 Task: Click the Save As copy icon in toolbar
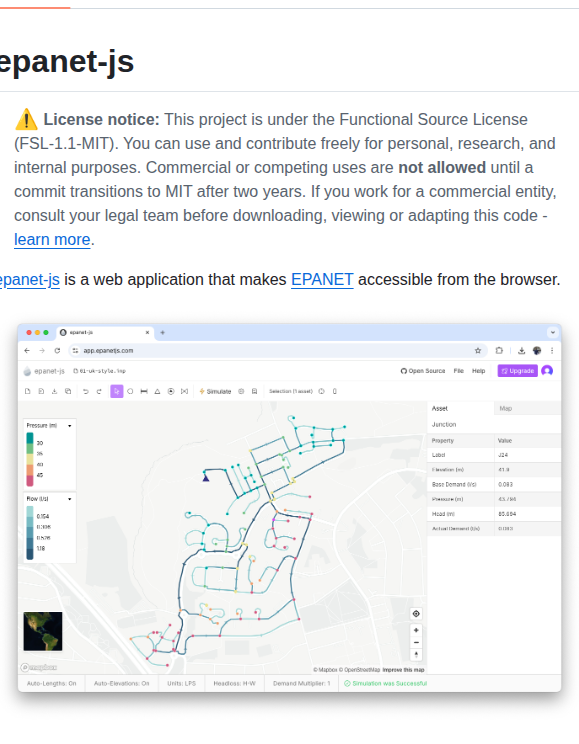tap(68, 391)
